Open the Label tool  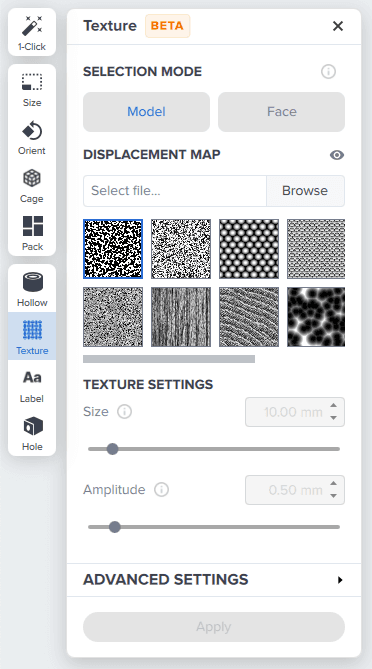32,386
